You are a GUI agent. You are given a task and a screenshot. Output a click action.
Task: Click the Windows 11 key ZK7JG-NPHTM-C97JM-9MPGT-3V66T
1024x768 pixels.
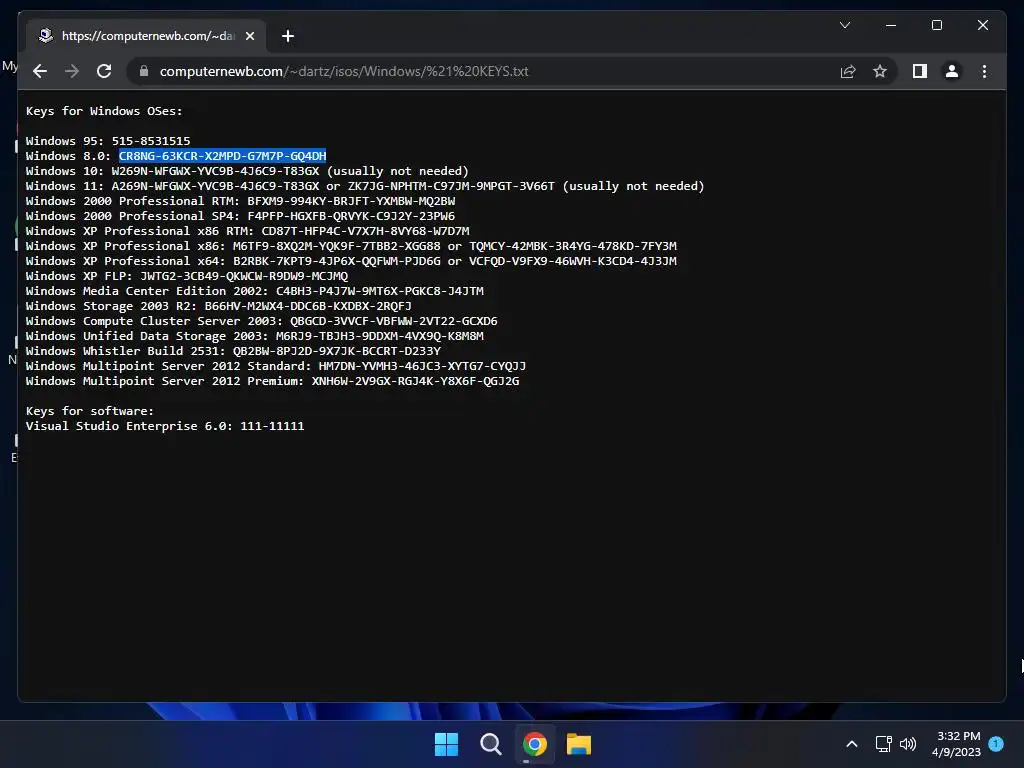(x=451, y=186)
